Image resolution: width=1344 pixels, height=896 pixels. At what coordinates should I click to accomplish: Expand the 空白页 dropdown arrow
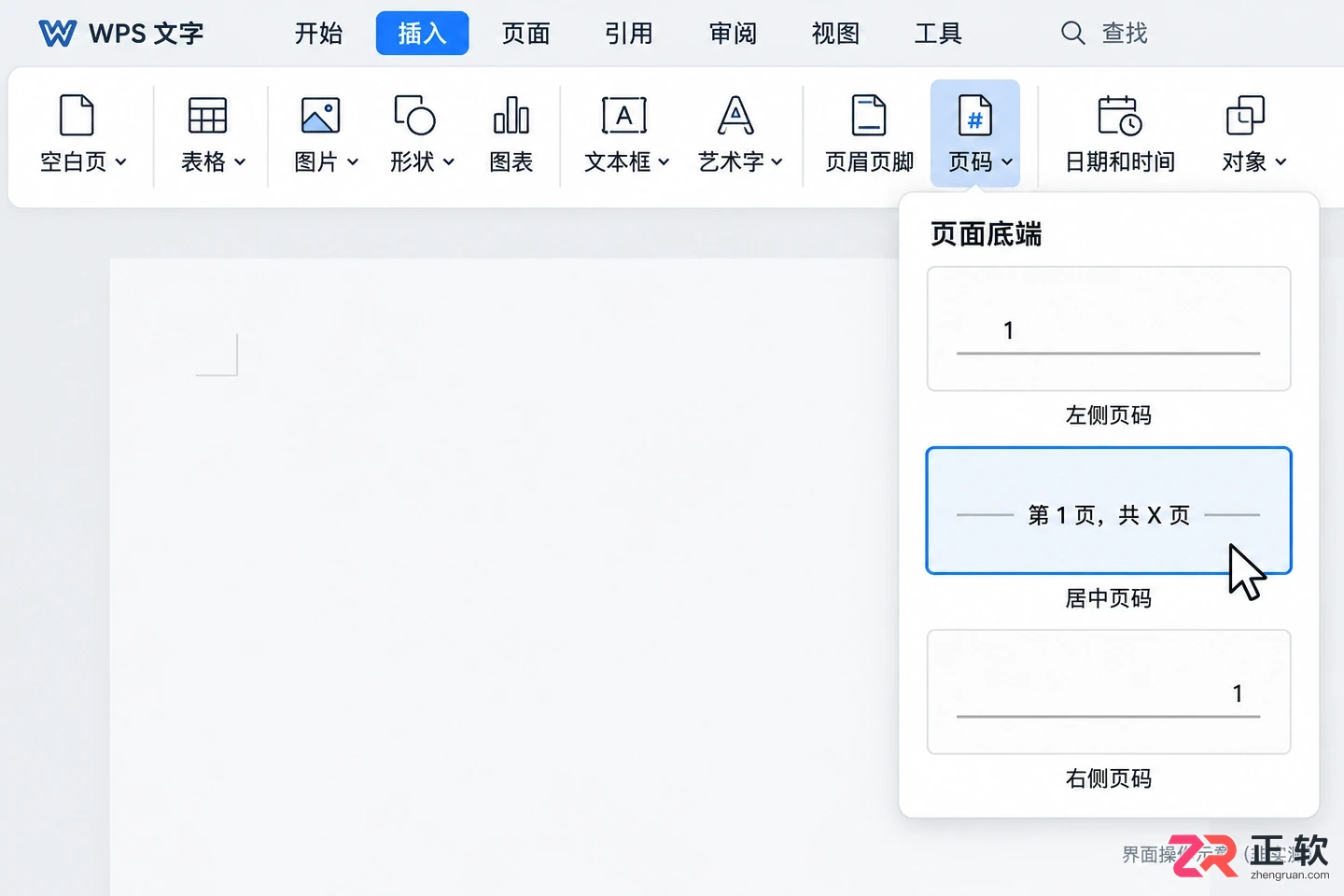click(x=120, y=162)
